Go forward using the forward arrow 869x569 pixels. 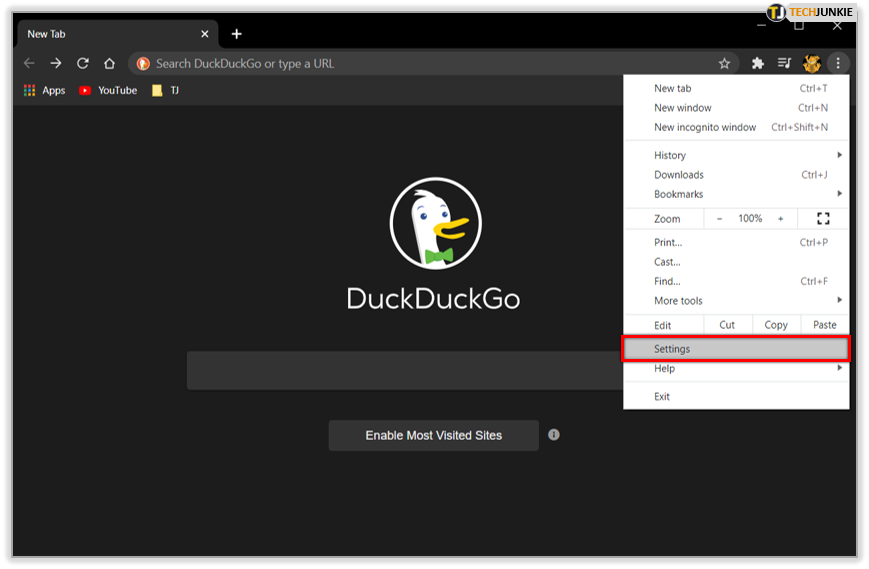pyautogui.click(x=56, y=64)
